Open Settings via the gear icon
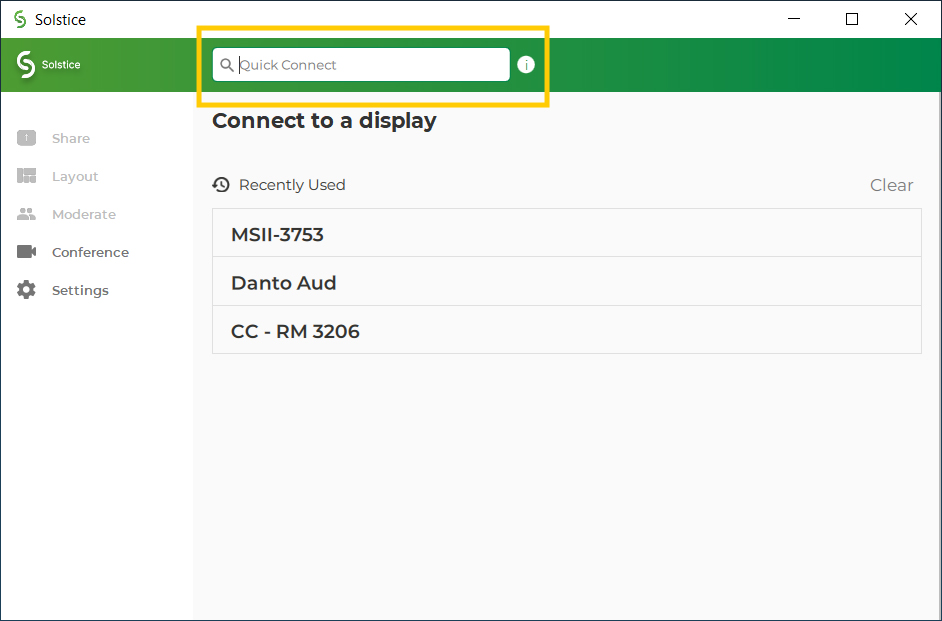This screenshot has height=621, width=942. tap(25, 290)
